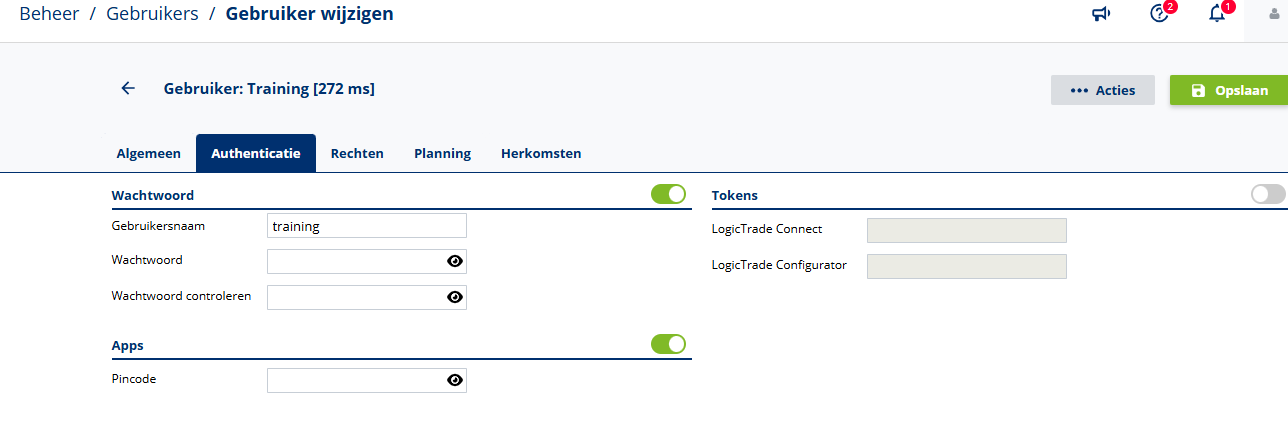Click the user profile avatar icon
Viewport: 1288px width, 426px height.
(1274, 14)
